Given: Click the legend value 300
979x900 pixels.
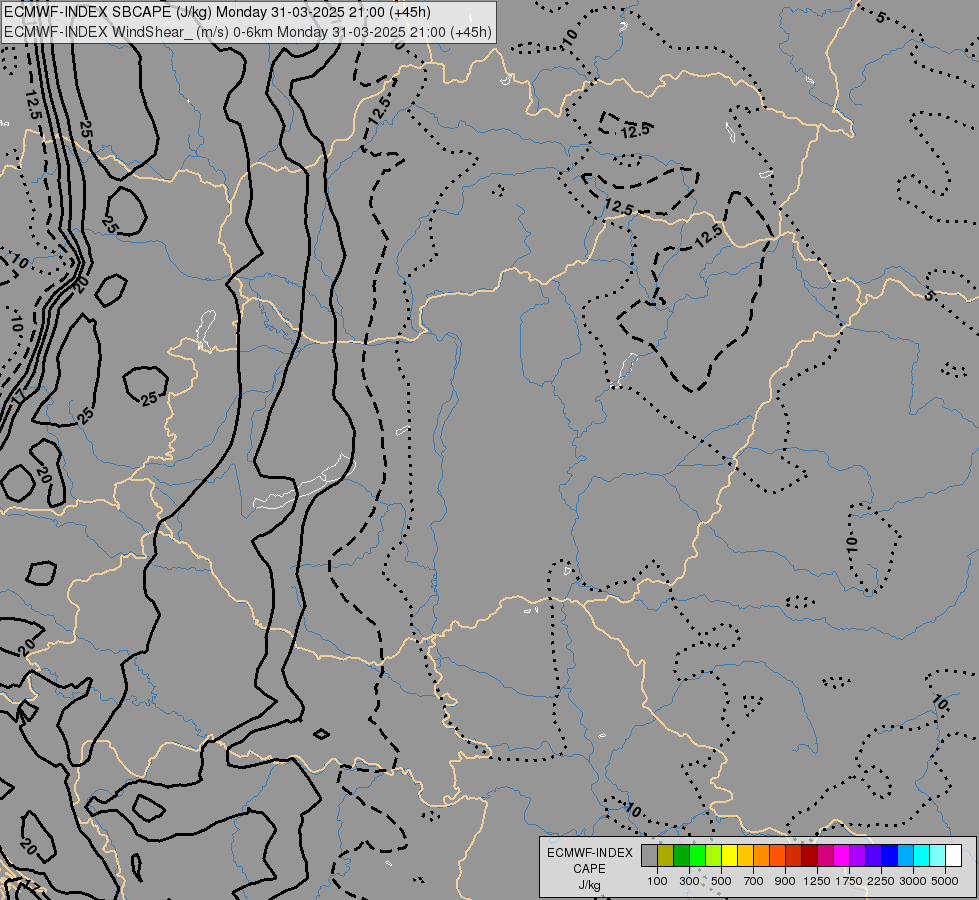Looking at the screenshot, I should point(689,881).
